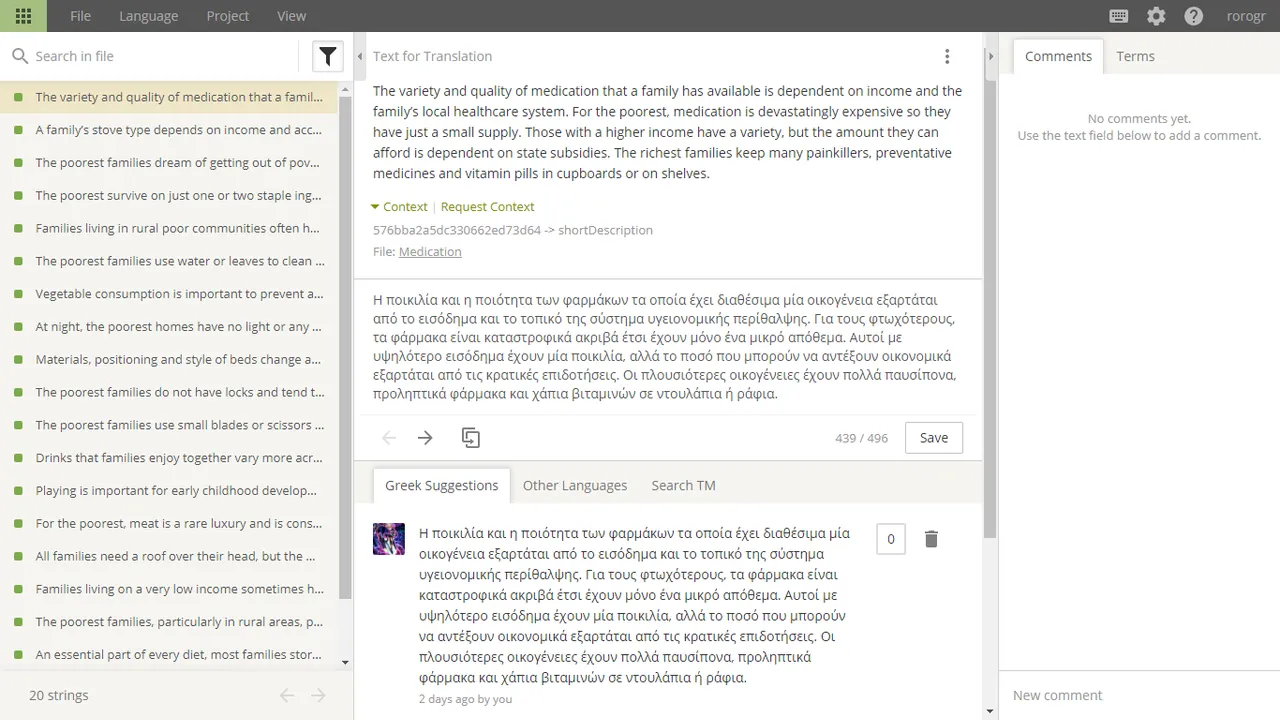
Task: Click the search magnifier icon
Action: click(x=20, y=56)
